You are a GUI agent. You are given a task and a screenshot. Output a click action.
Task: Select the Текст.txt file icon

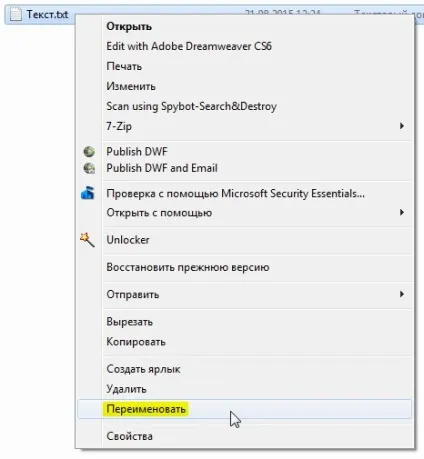pyautogui.click(x=15, y=14)
